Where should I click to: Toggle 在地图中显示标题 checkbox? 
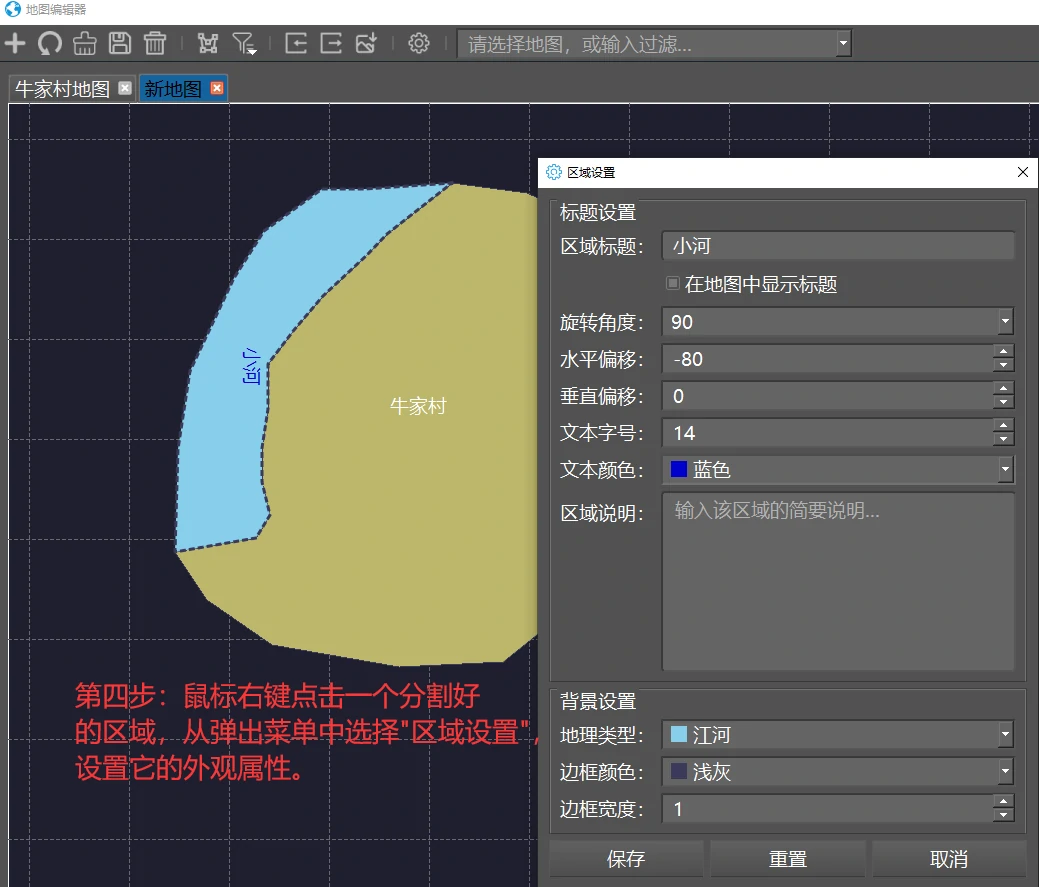[x=673, y=284]
